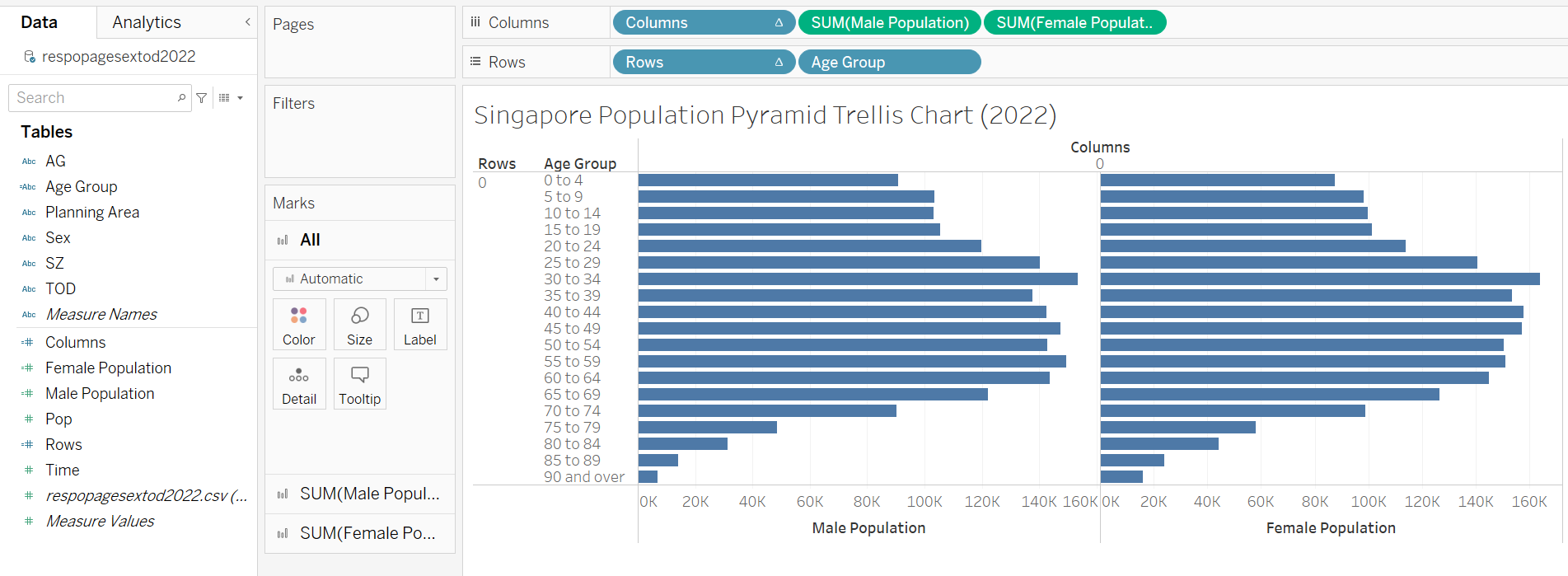1568x576 pixels.
Task: Open the Size mark card
Action: (359, 324)
